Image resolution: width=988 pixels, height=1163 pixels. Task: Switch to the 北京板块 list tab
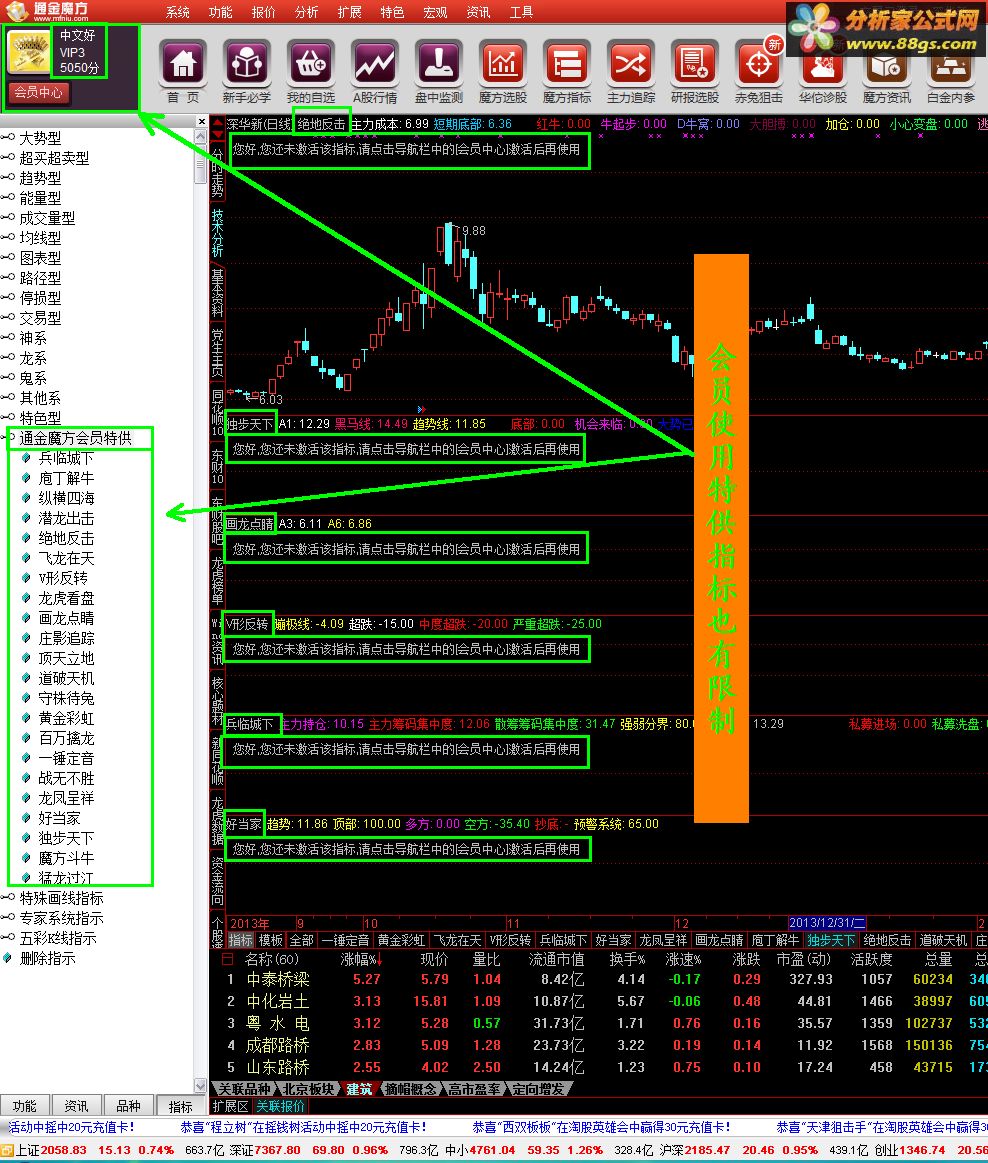coord(309,1089)
